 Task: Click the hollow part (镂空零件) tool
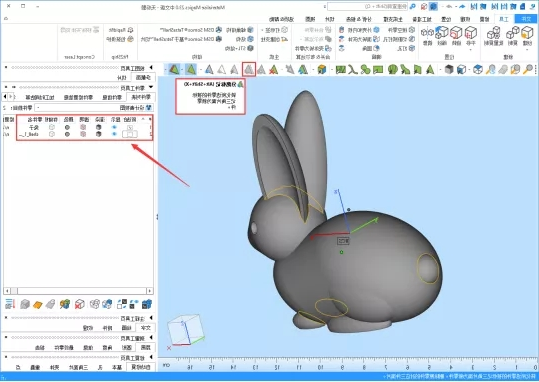point(401,30)
